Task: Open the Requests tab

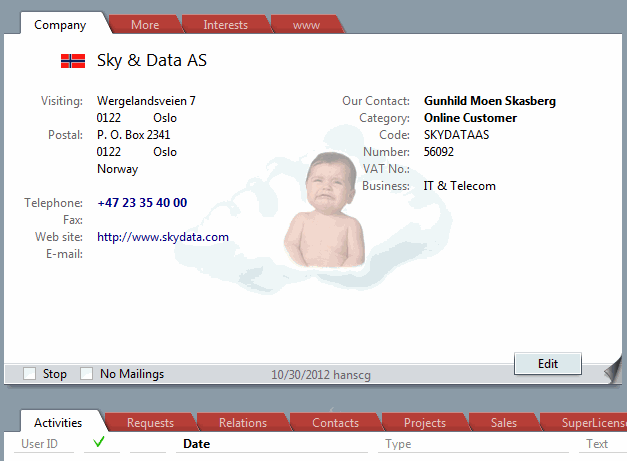Action: [x=150, y=423]
